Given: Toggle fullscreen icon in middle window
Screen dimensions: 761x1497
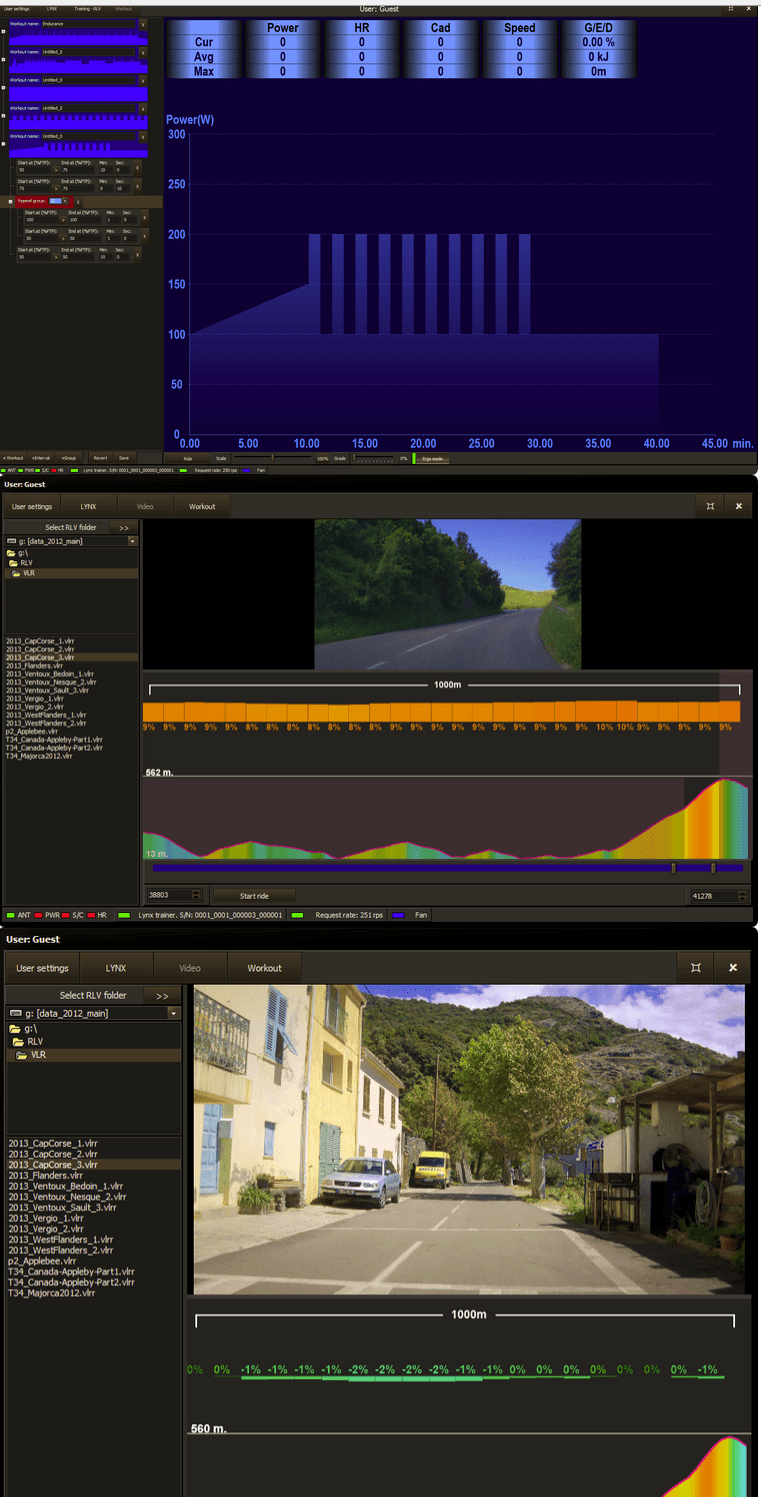Looking at the screenshot, I should [x=710, y=506].
